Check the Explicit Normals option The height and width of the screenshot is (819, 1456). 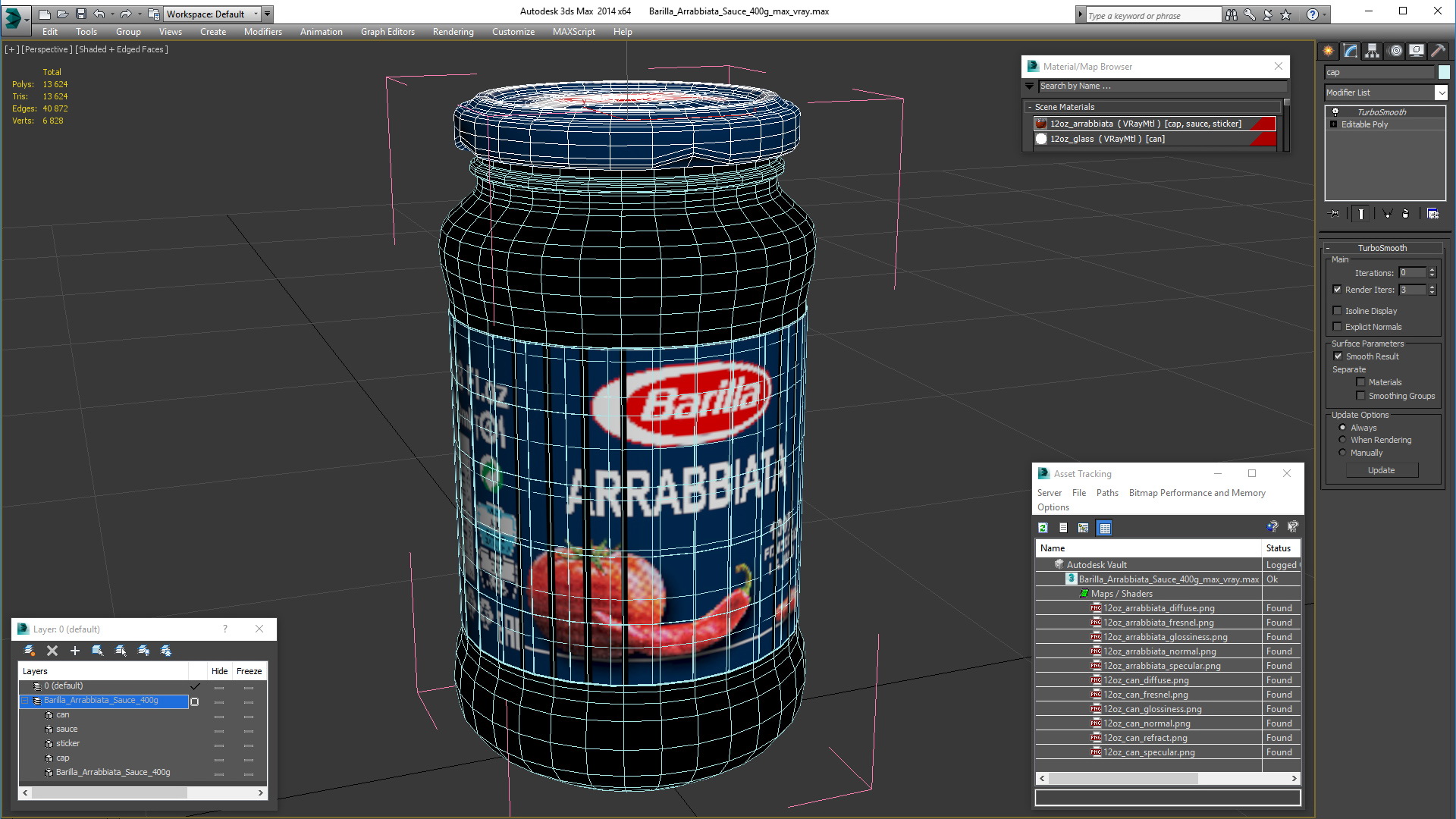point(1338,327)
